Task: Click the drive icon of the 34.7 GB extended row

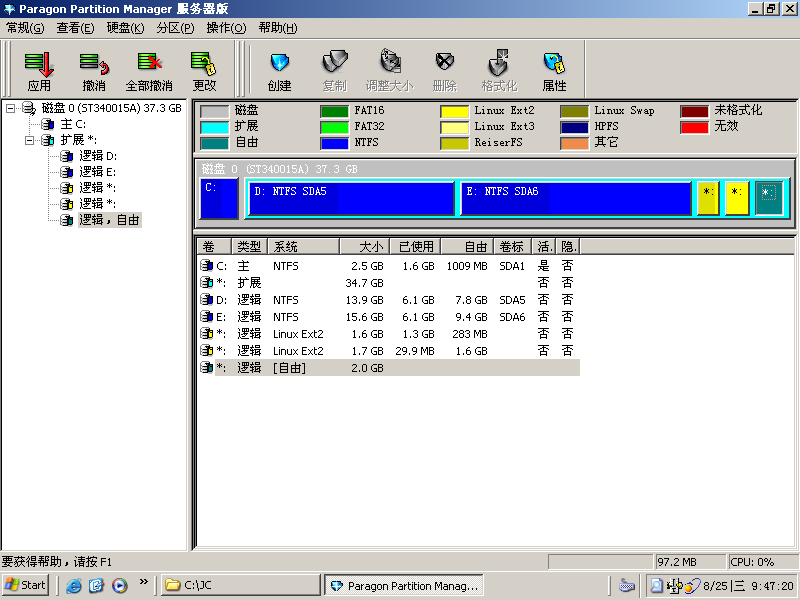Action: pyautogui.click(x=206, y=282)
